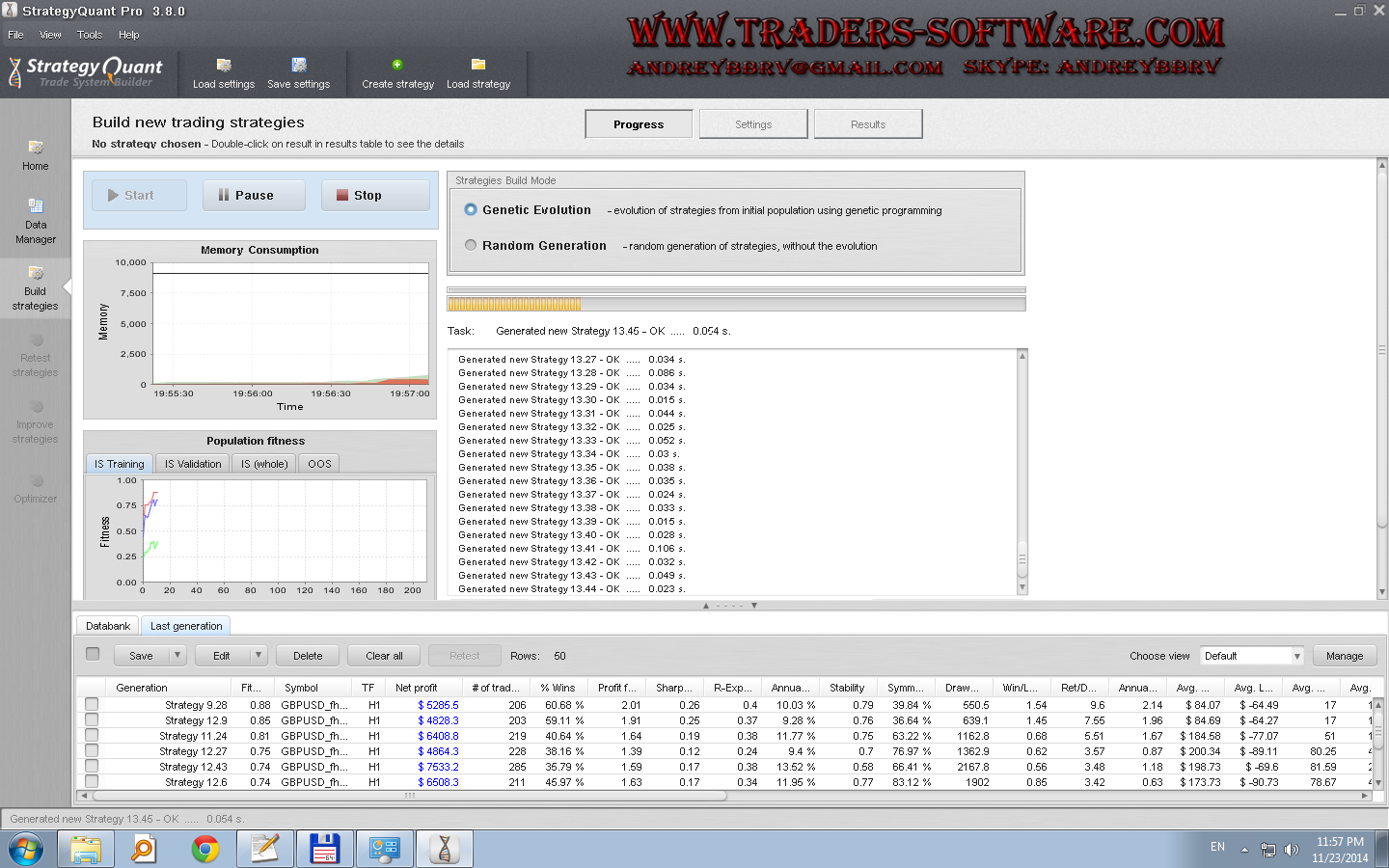Open the Tools menu

point(90,35)
